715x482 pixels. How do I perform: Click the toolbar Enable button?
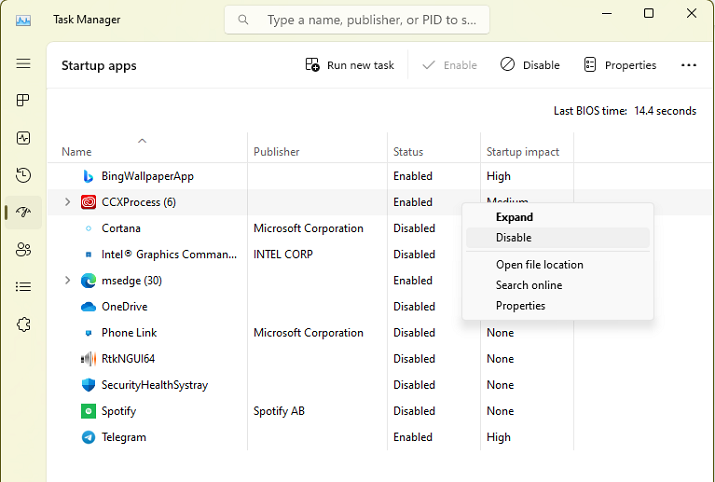(x=449, y=65)
